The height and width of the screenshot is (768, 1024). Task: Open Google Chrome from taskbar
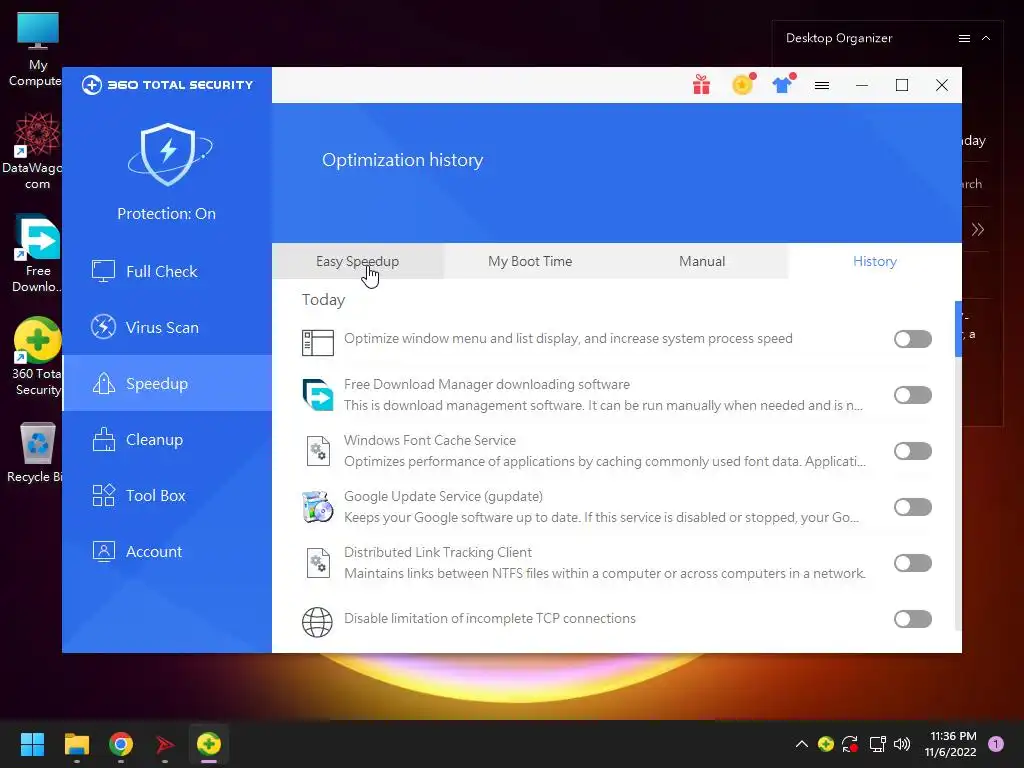(x=121, y=744)
